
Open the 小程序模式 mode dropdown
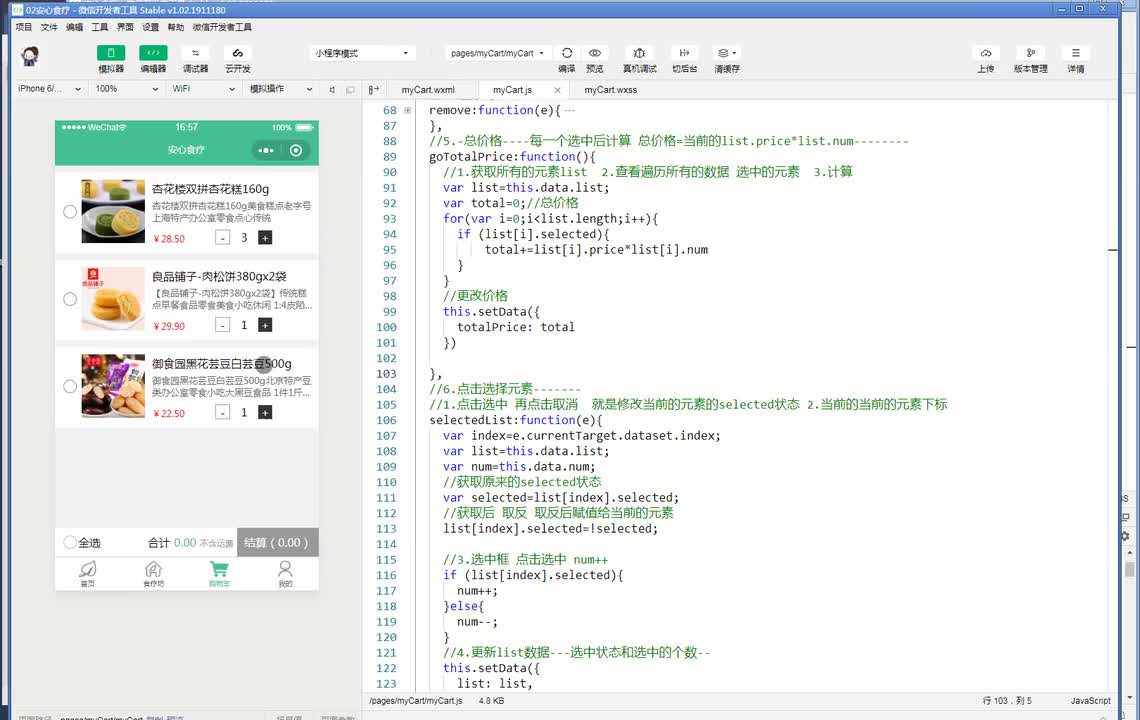coord(362,53)
